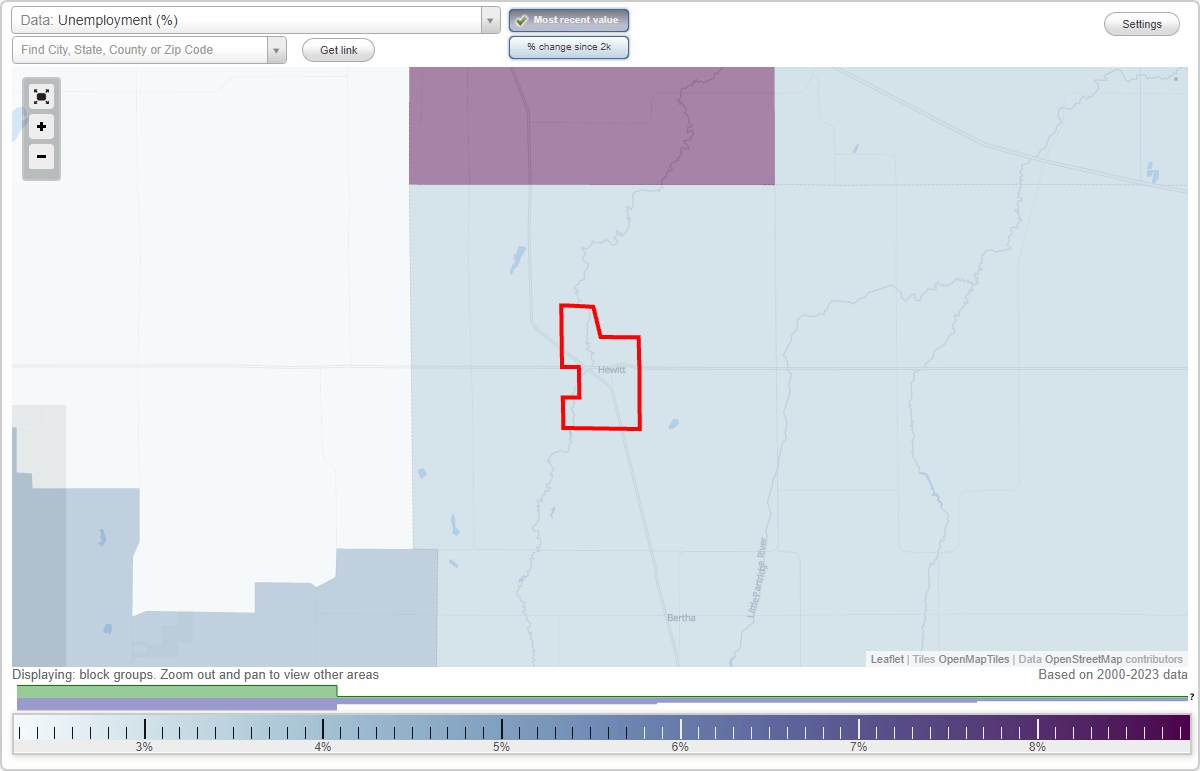Image resolution: width=1200 pixels, height=771 pixels.
Task: Visit the OpenMapTiles link
Action: point(973,659)
